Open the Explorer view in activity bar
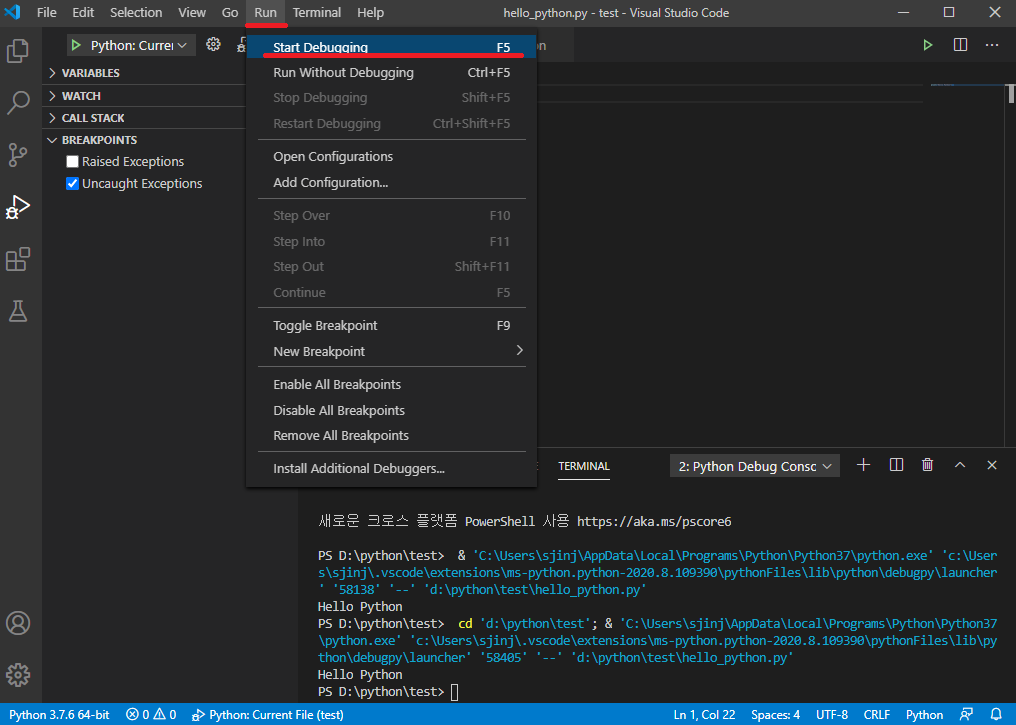 [x=17, y=51]
